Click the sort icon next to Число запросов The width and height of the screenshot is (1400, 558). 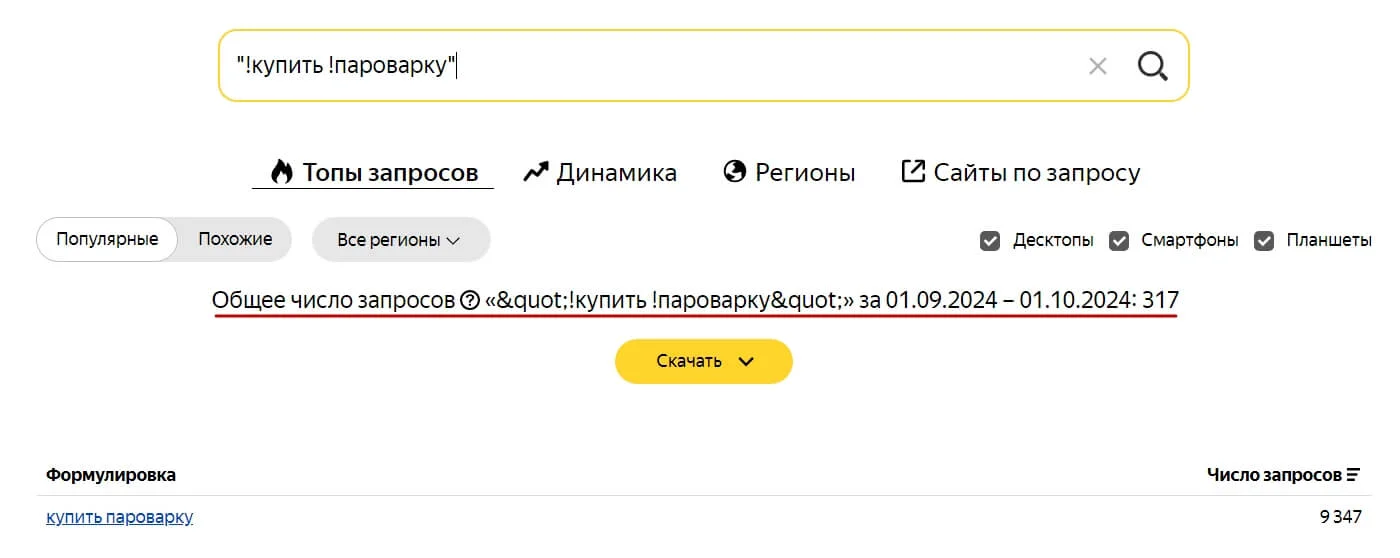pos(1353,474)
